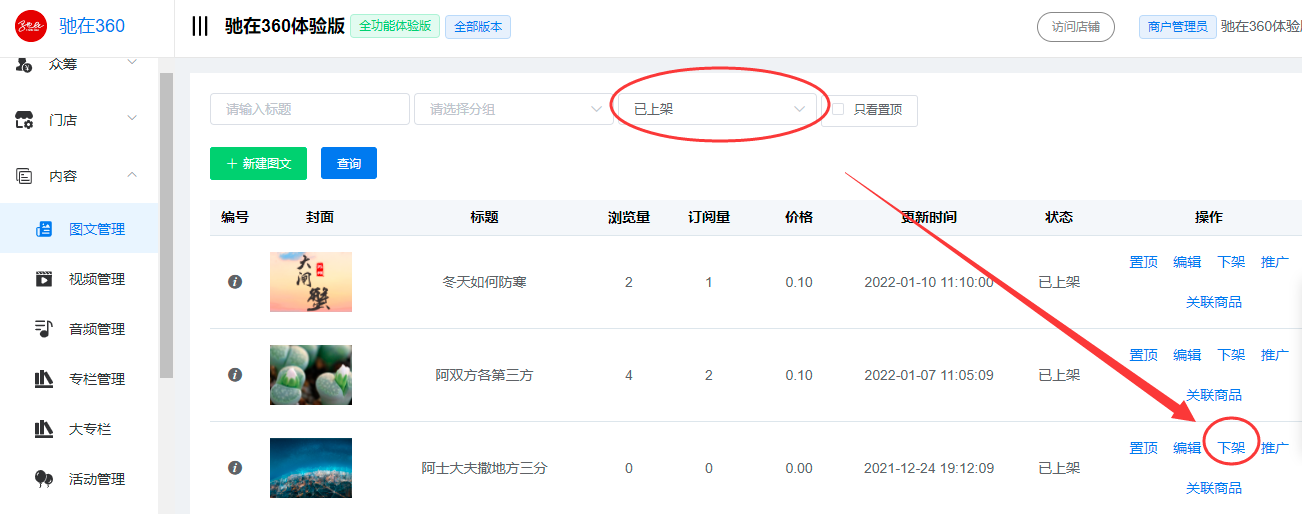The width and height of the screenshot is (1302, 514).
Task: Click cover thumbnail of 阿双方各第三方
Action: (311, 375)
